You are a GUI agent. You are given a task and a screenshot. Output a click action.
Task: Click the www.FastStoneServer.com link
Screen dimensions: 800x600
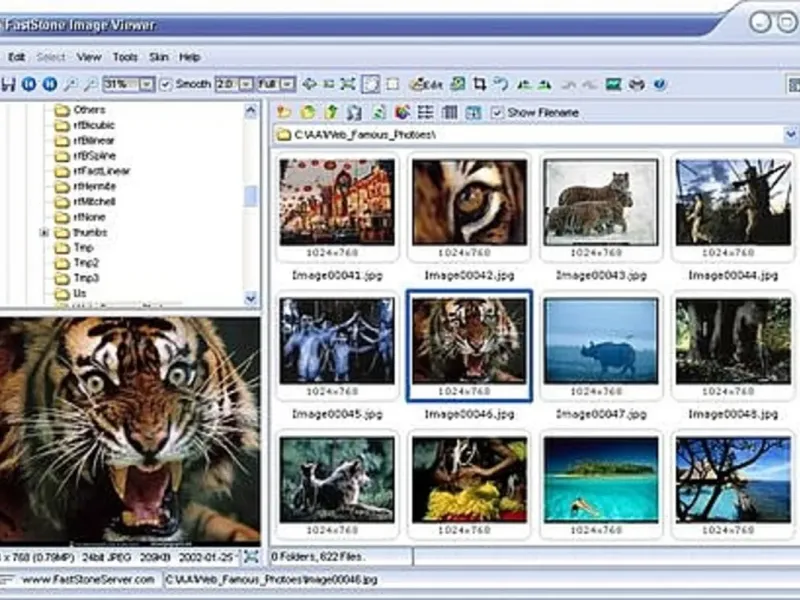pos(88,580)
